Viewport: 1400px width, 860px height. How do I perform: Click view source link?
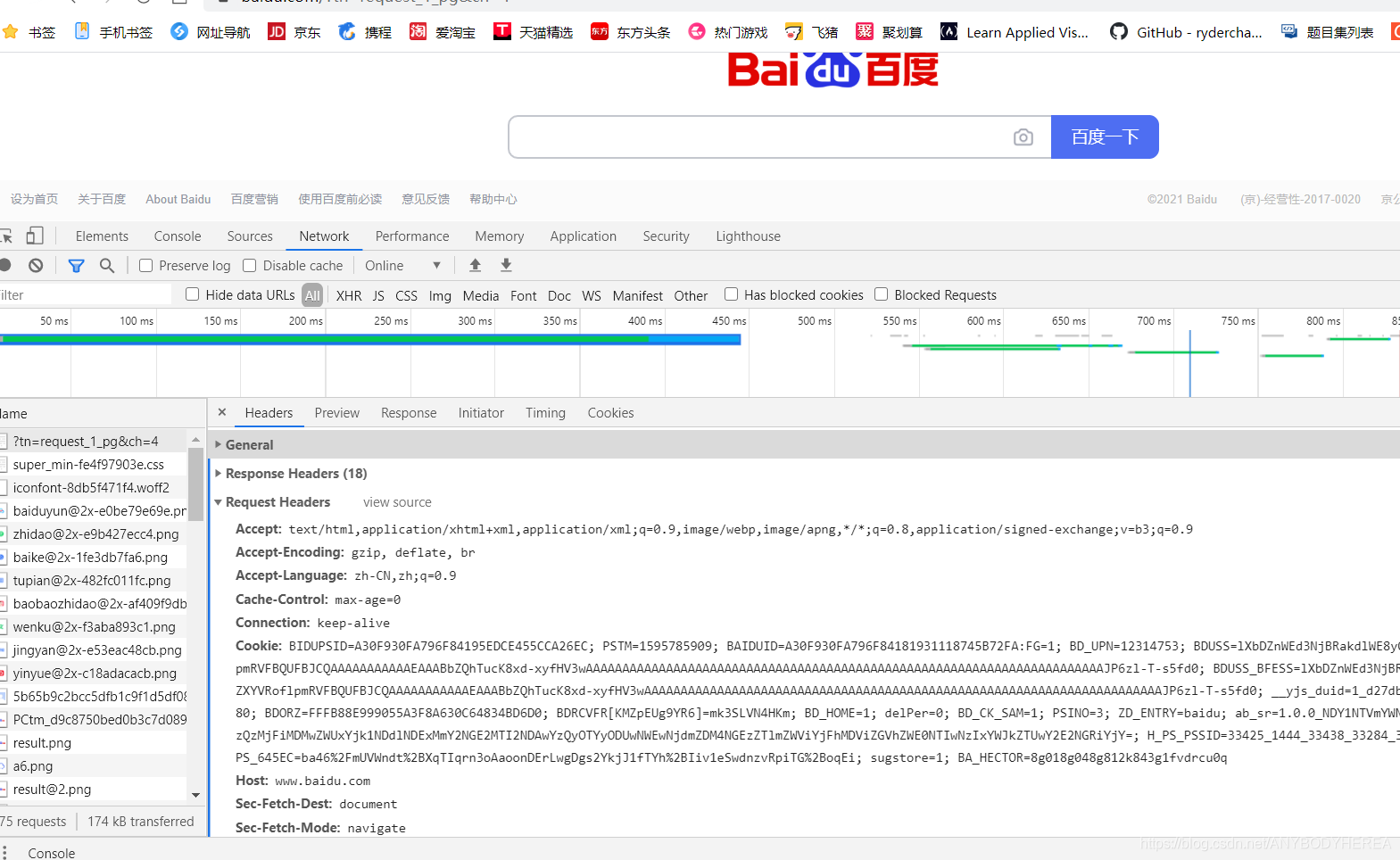pos(397,502)
